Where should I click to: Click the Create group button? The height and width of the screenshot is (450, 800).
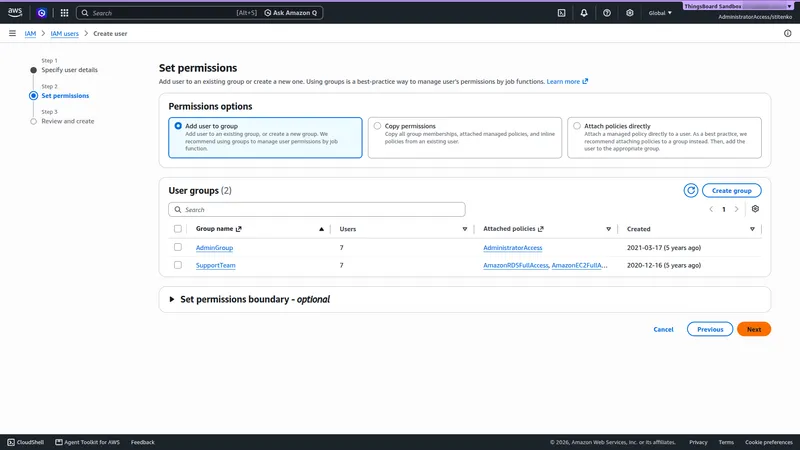click(732, 190)
